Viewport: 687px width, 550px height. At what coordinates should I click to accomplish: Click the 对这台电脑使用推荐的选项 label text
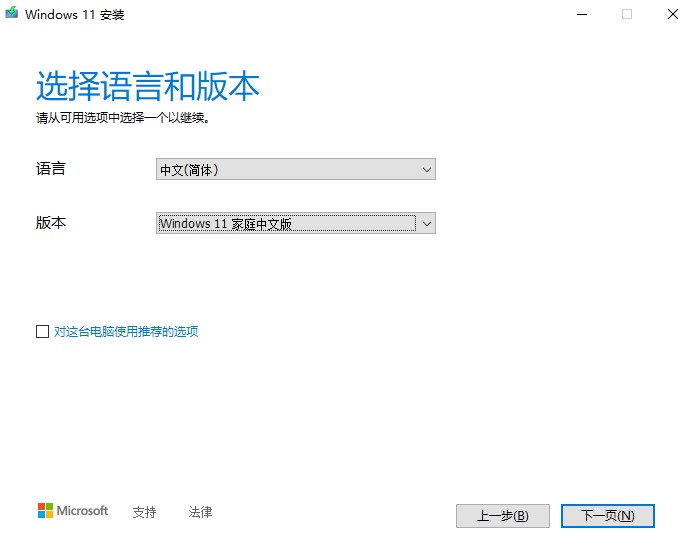tap(126, 331)
